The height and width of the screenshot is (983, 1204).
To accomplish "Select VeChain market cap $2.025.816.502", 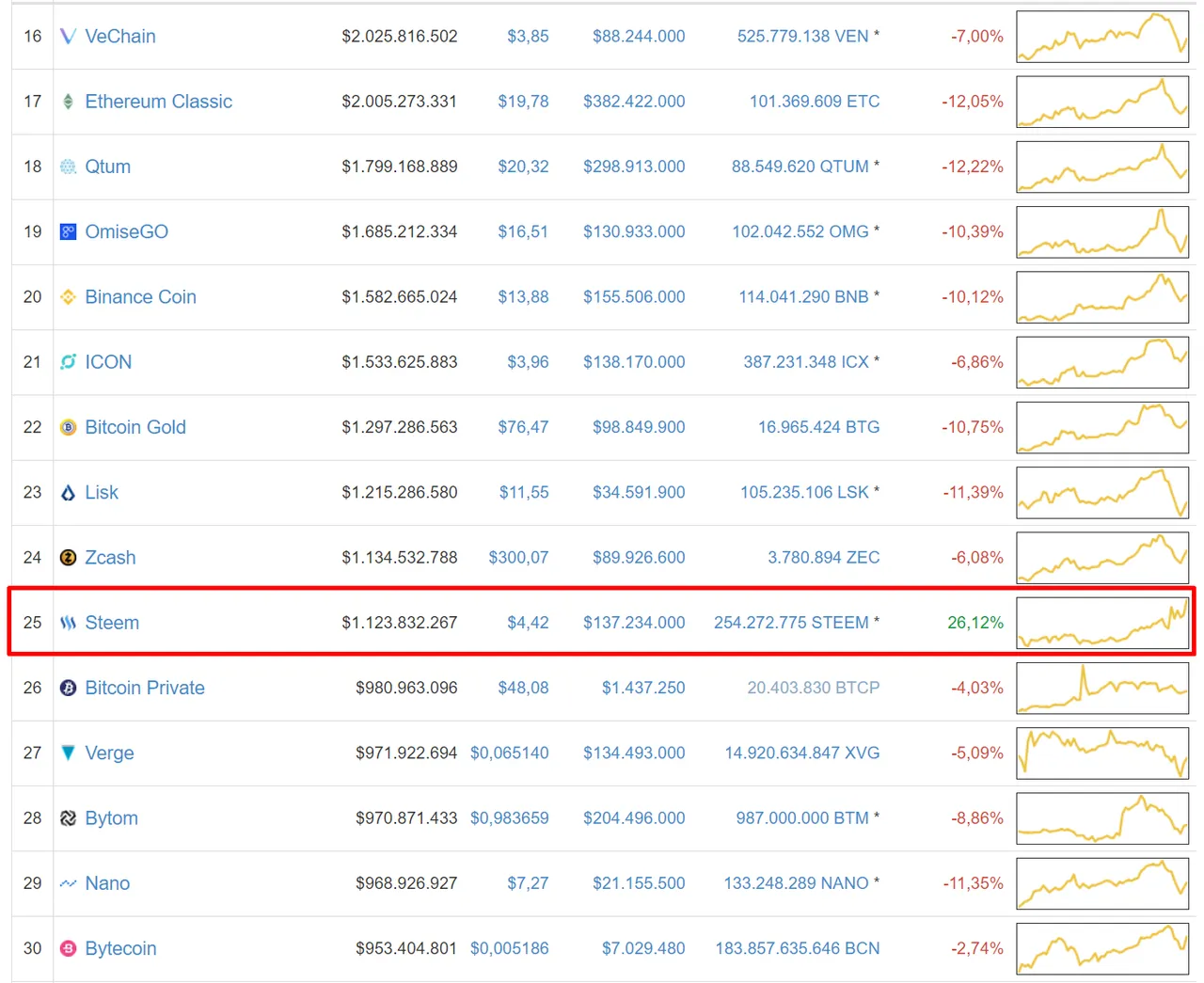I will pyautogui.click(x=400, y=37).
